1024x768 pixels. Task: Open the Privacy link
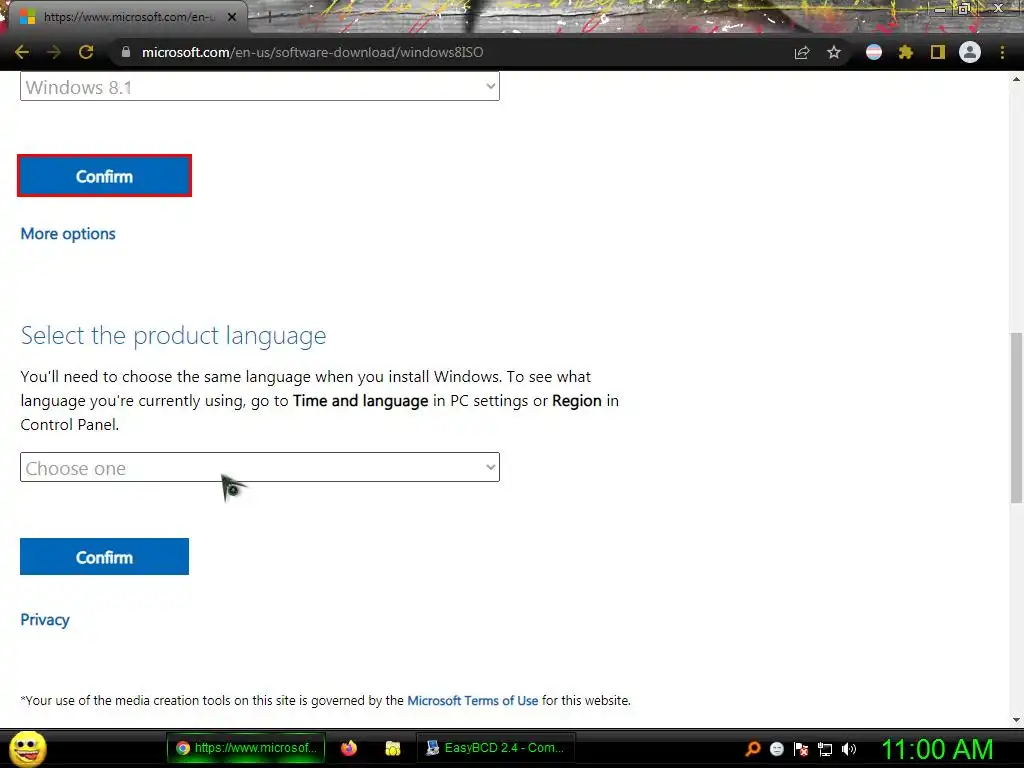pyautogui.click(x=44, y=620)
